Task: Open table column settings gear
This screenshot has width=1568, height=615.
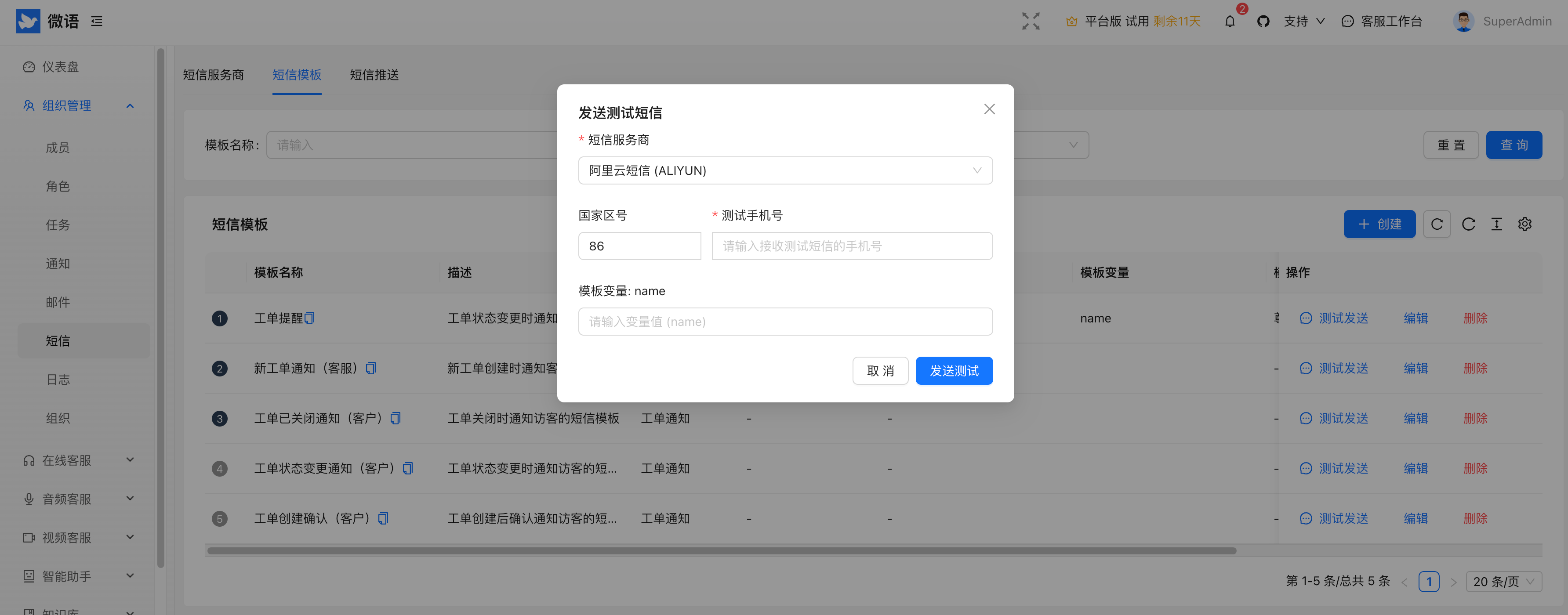Action: (x=1524, y=224)
